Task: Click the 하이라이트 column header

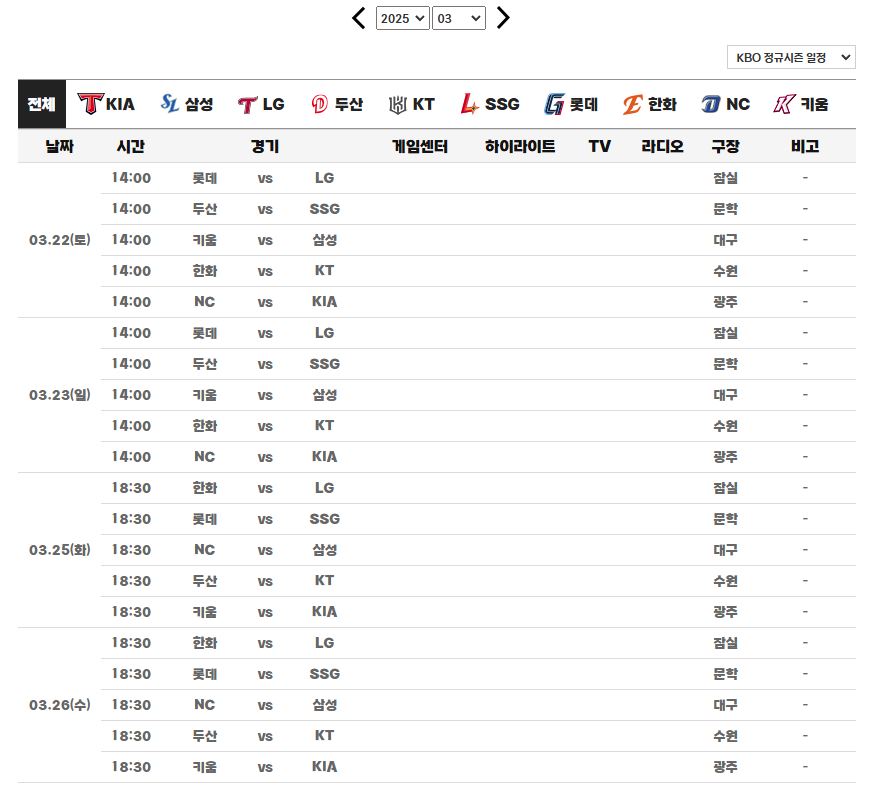Action: click(x=520, y=147)
